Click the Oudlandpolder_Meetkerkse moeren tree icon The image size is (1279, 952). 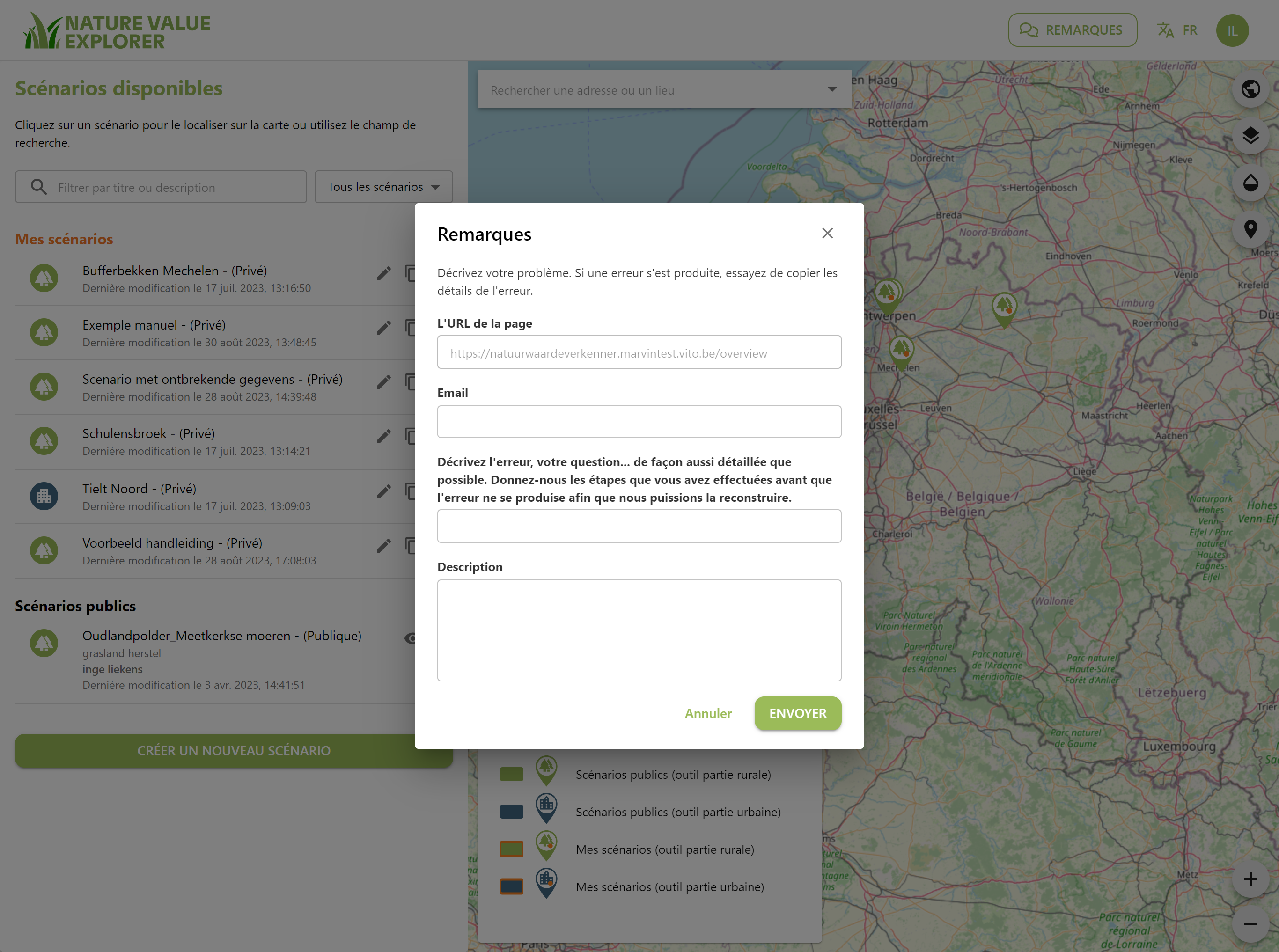pyautogui.click(x=44, y=643)
